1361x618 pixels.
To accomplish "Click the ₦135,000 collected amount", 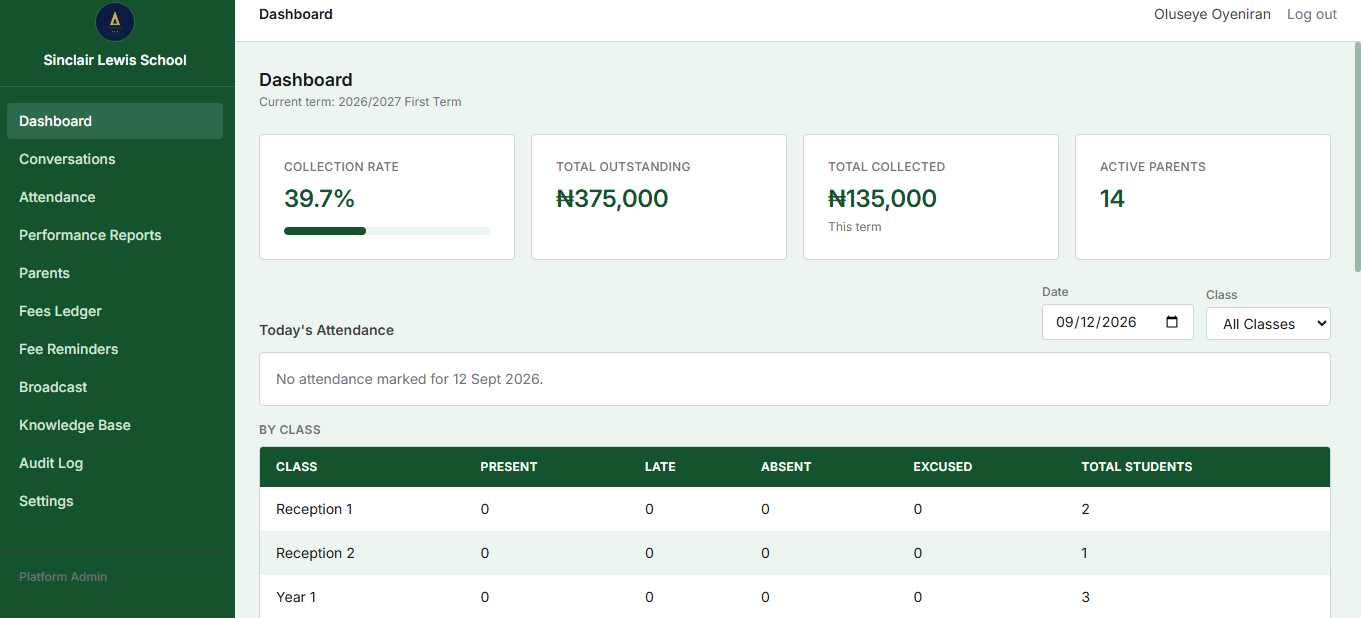I will coord(883,199).
